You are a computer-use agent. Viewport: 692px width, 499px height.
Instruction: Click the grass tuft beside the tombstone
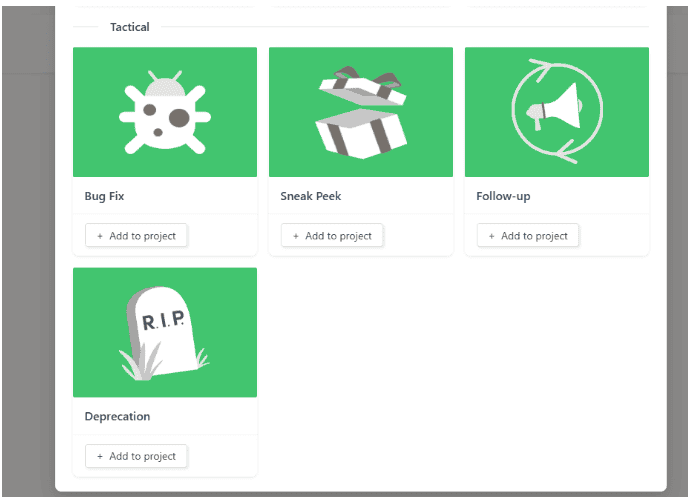click(138, 362)
